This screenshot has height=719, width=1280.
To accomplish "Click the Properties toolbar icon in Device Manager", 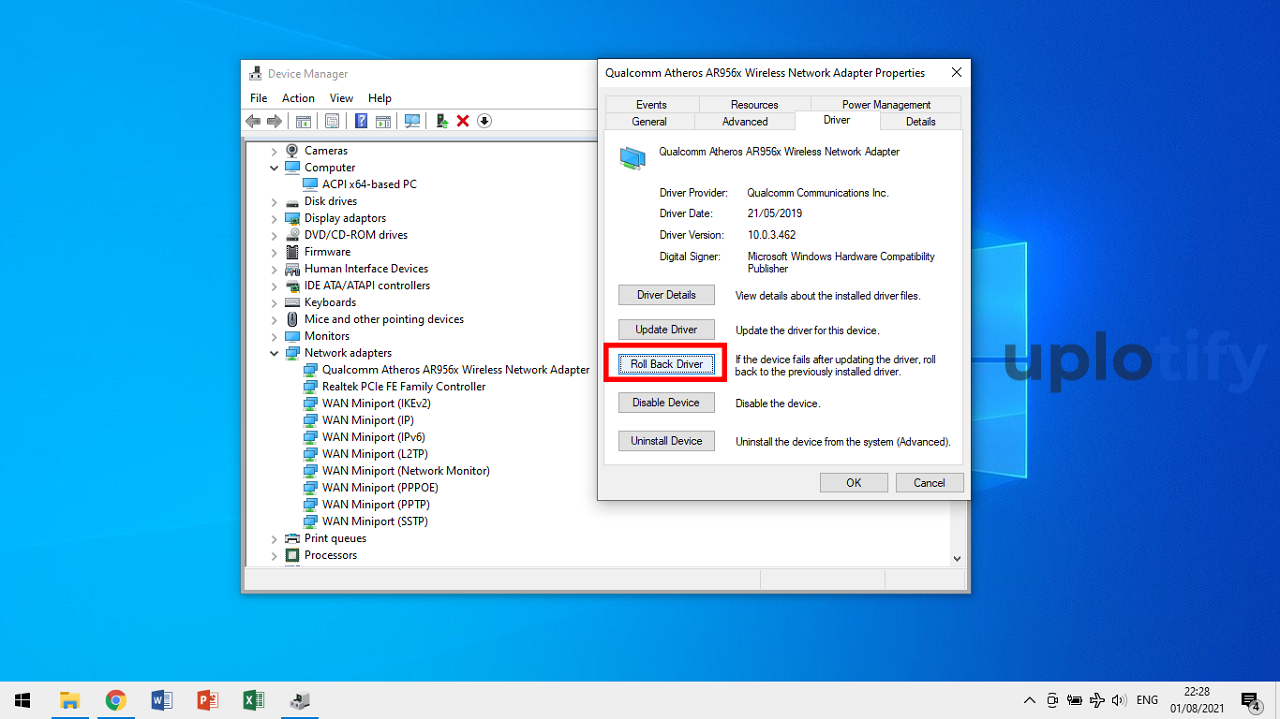I will click(332, 121).
